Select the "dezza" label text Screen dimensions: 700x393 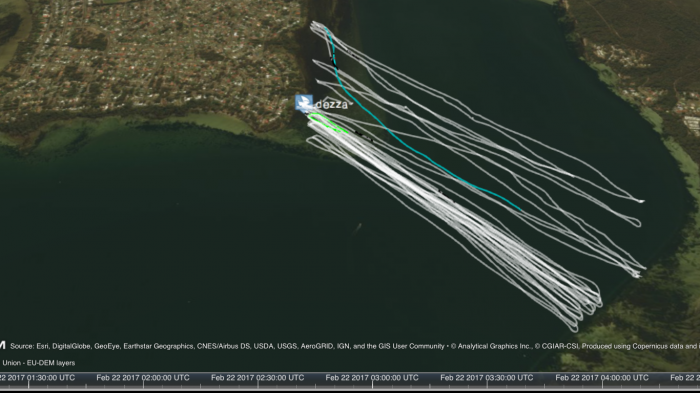click(331, 105)
